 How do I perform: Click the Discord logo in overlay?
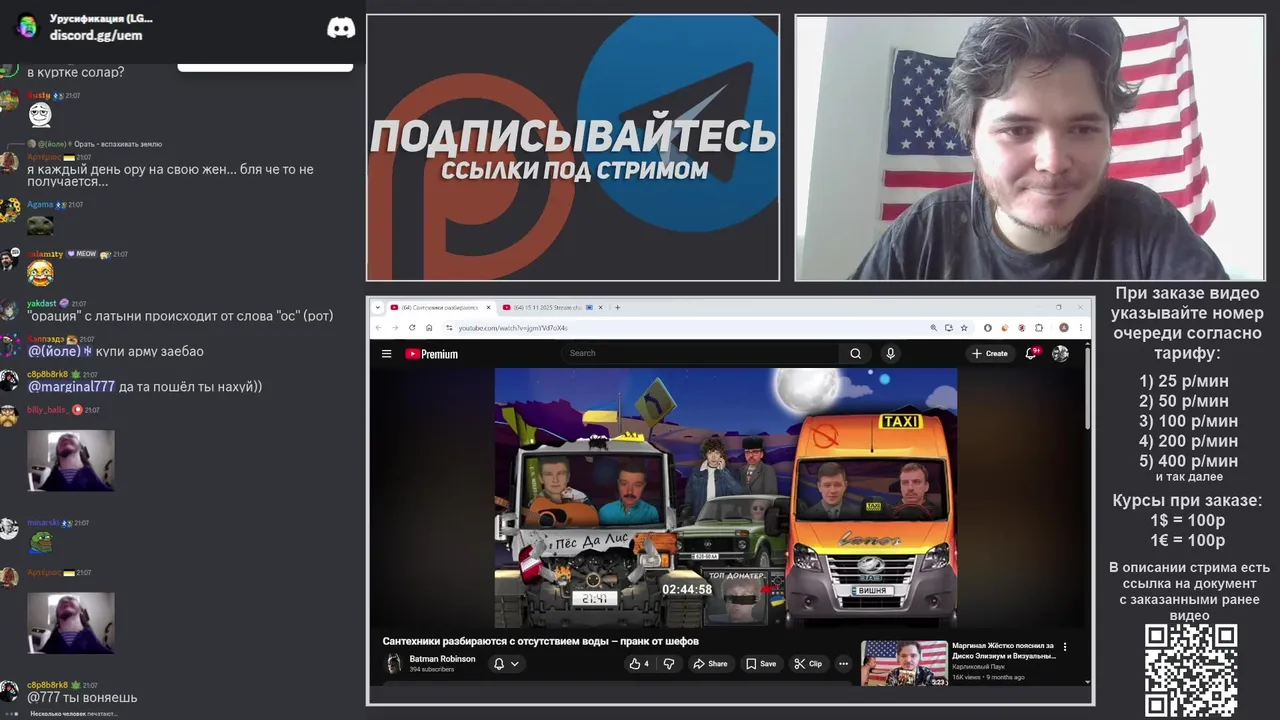(x=341, y=28)
